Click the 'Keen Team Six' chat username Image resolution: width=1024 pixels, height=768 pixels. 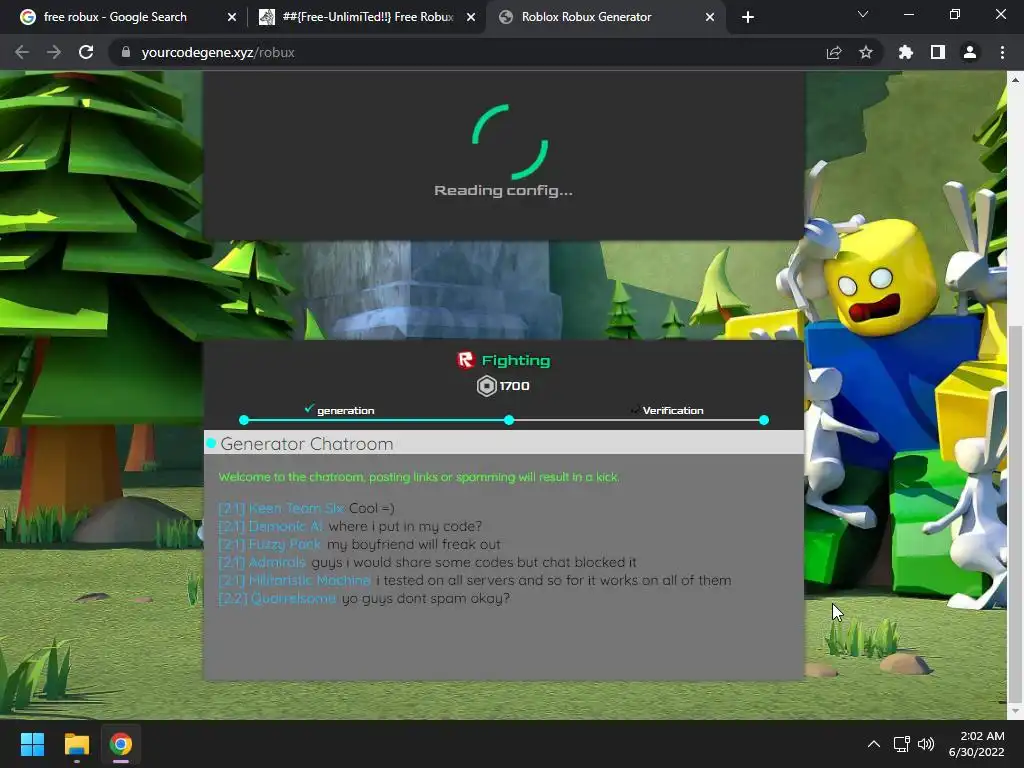point(296,508)
